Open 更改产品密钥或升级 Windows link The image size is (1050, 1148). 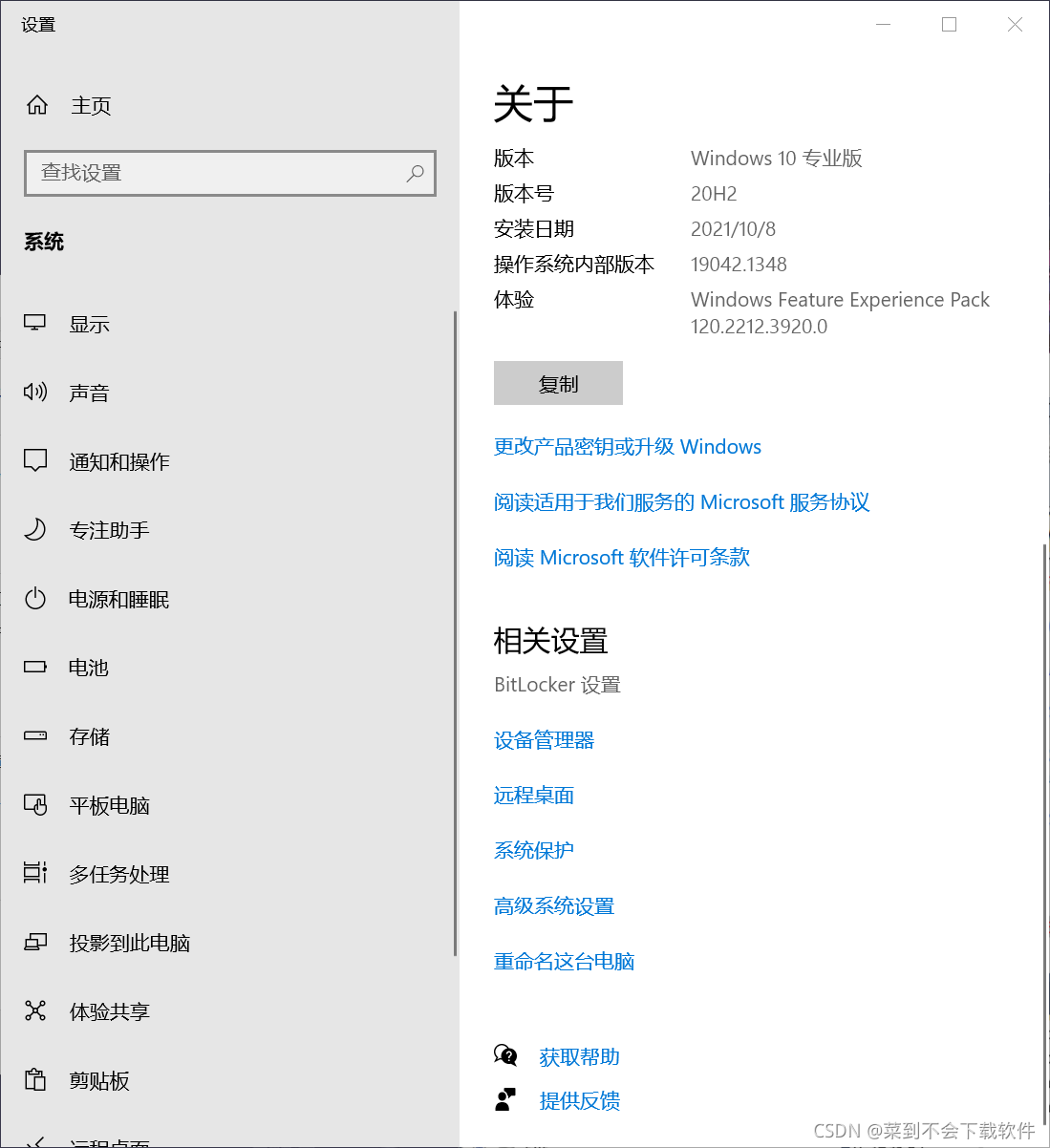pyautogui.click(x=628, y=446)
